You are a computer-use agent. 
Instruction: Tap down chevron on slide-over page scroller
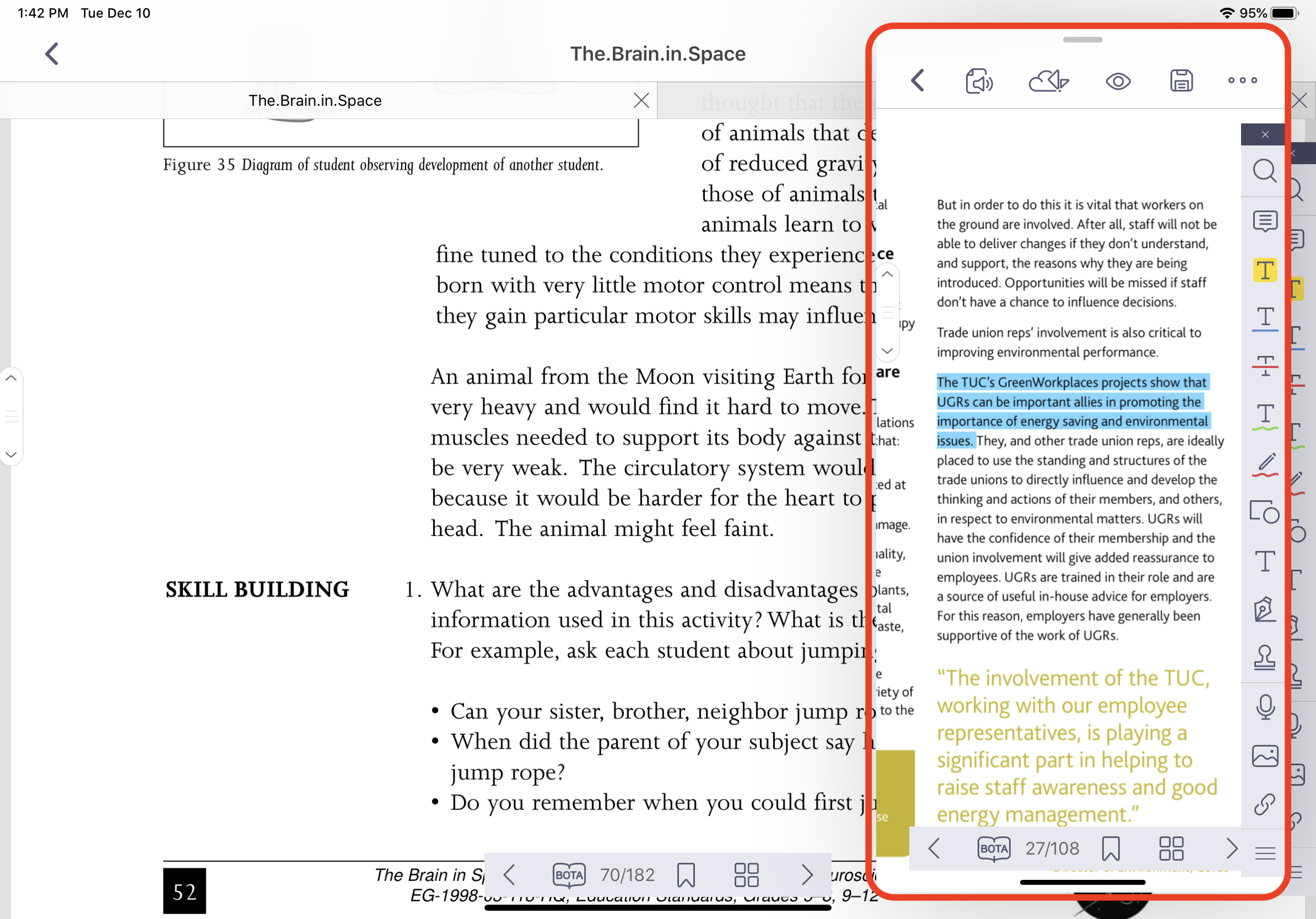click(887, 350)
